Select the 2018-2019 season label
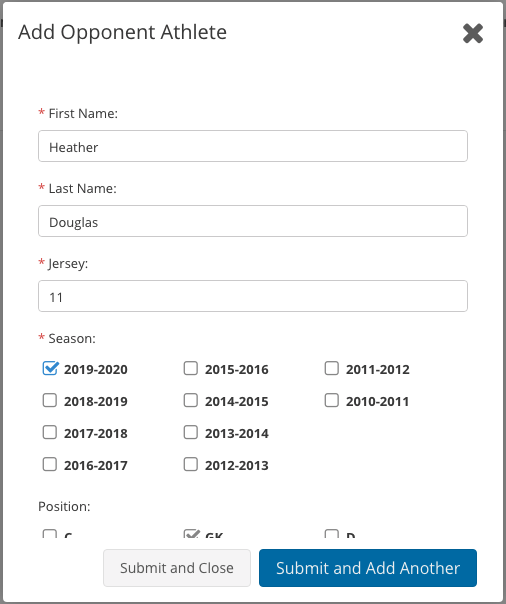The height and width of the screenshot is (604, 506). (96, 401)
